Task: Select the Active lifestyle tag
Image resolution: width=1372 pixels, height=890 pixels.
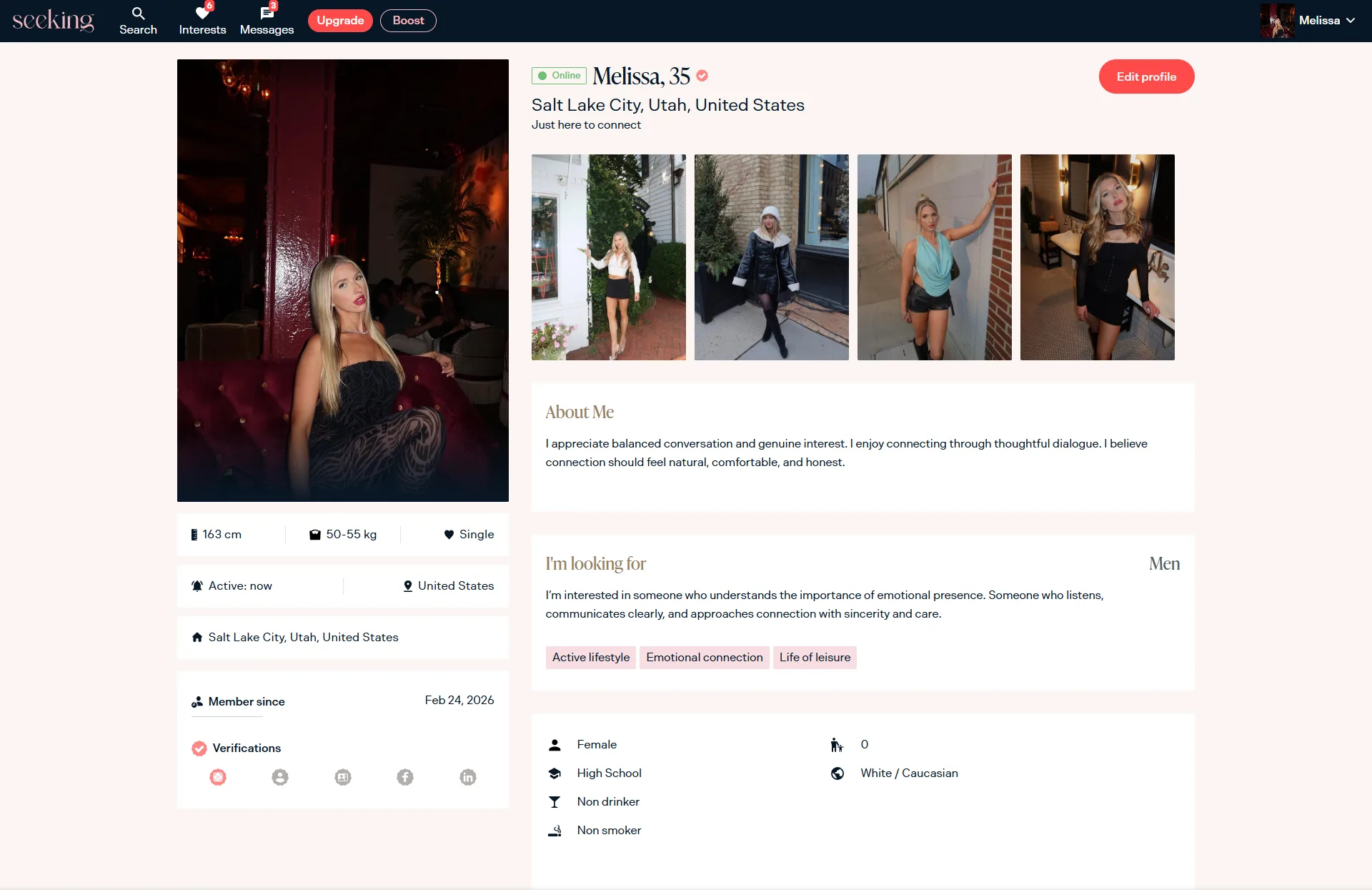Action: (590, 658)
